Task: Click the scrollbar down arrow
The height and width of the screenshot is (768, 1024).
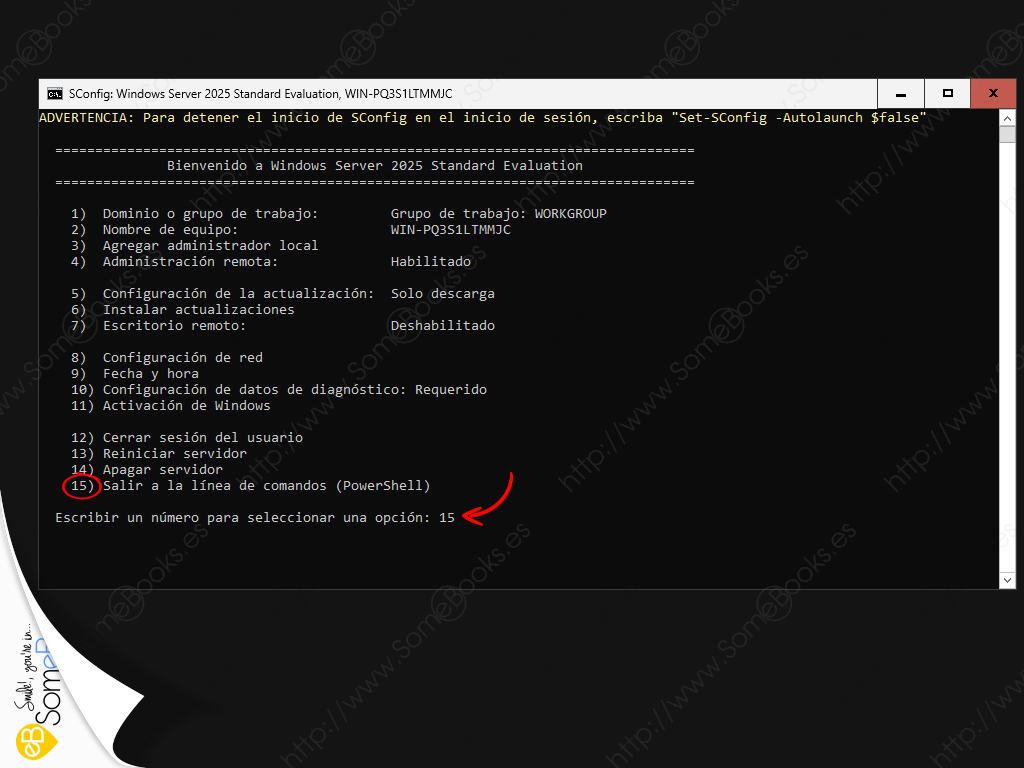Action: (1008, 580)
